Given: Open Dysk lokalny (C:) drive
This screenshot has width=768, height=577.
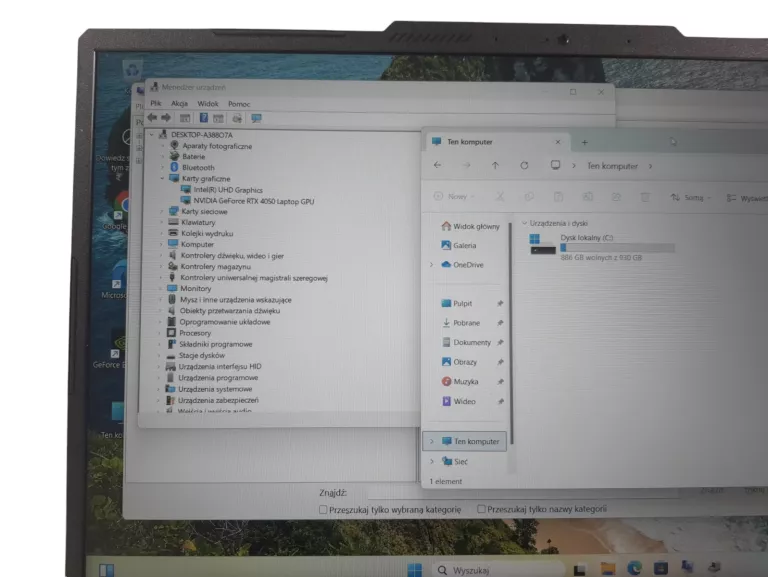Looking at the screenshot, I should click(587, 238).
